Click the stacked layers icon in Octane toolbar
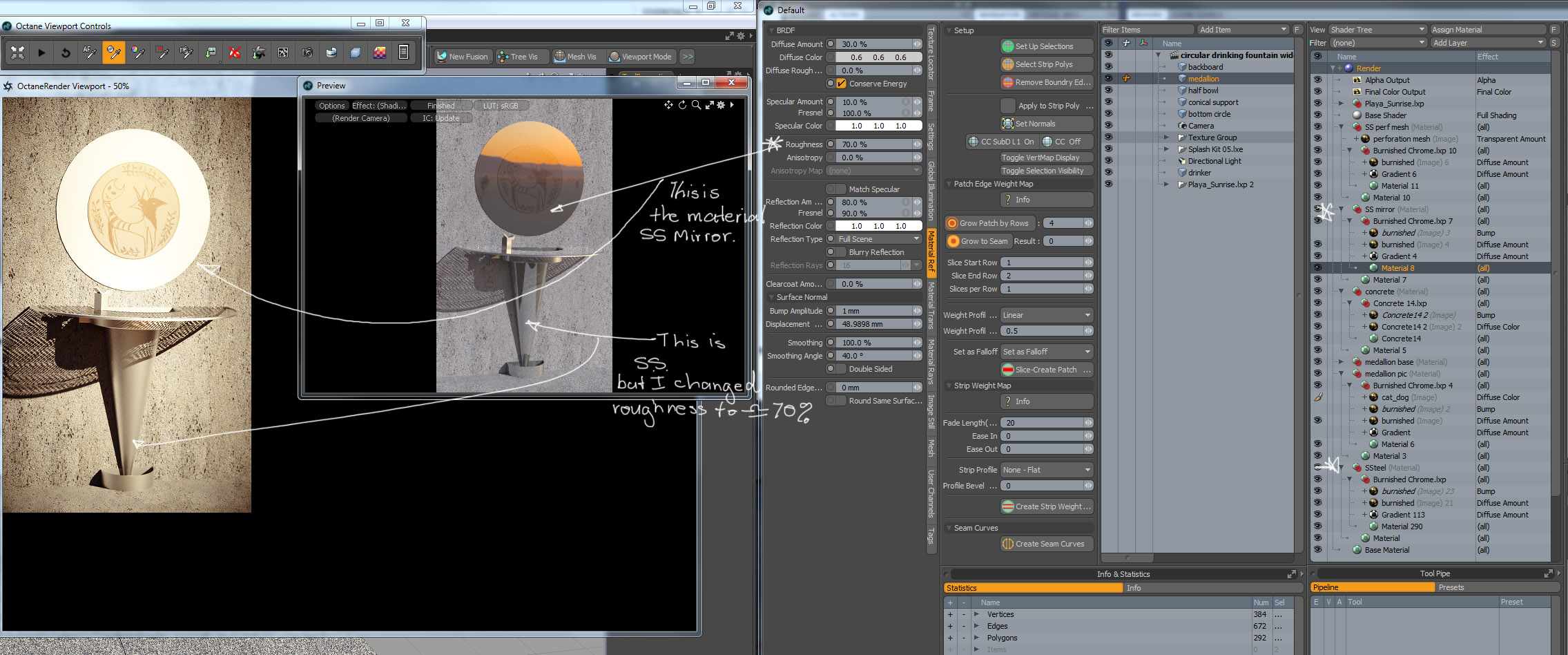The height and width of the screenshot is (655, 1568). [x=356, y=53]
